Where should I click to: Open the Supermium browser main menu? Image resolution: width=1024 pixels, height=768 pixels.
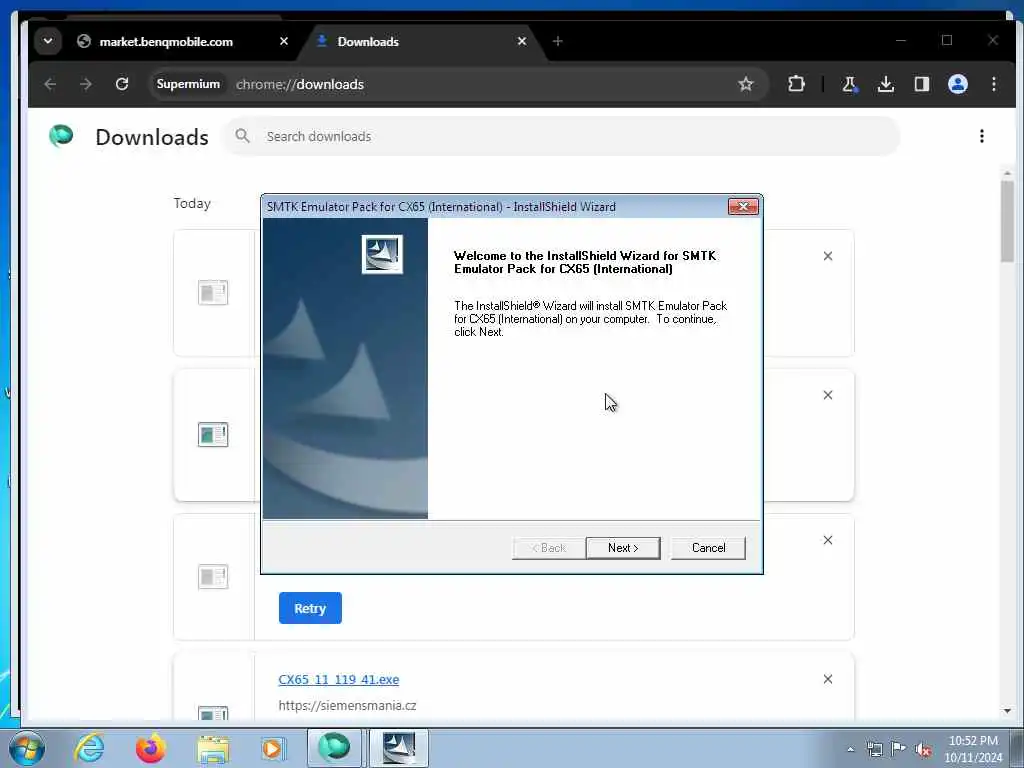(993, 84)
